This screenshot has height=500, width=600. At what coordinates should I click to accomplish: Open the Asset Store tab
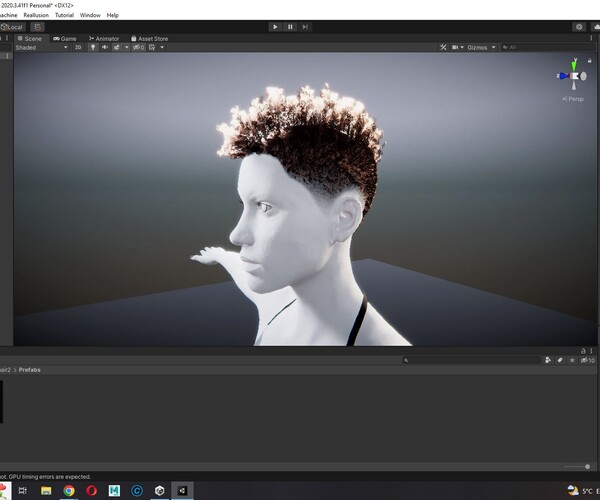pos(150,39)
